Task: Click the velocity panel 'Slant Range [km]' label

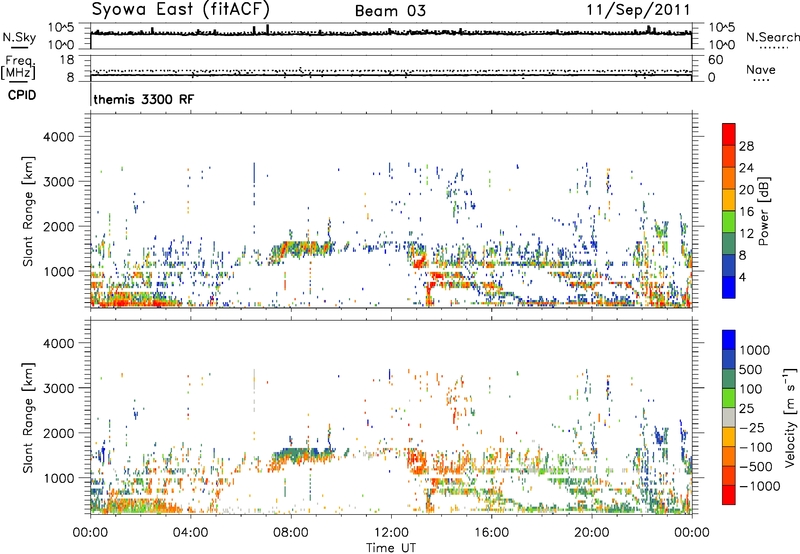Action: pyautogui.click(x=28, y=417)
